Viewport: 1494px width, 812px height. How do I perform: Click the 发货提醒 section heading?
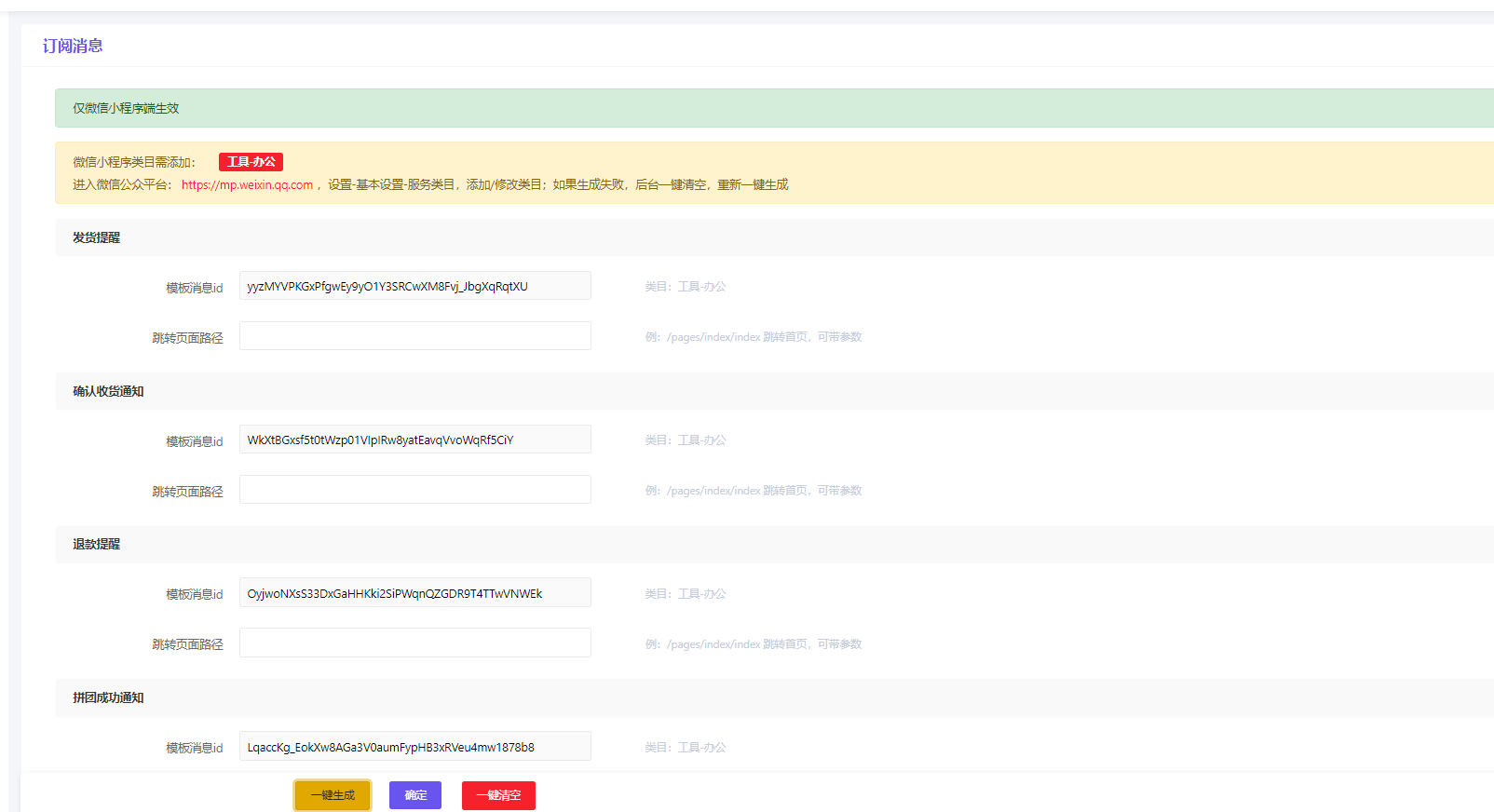click(97, 237)
